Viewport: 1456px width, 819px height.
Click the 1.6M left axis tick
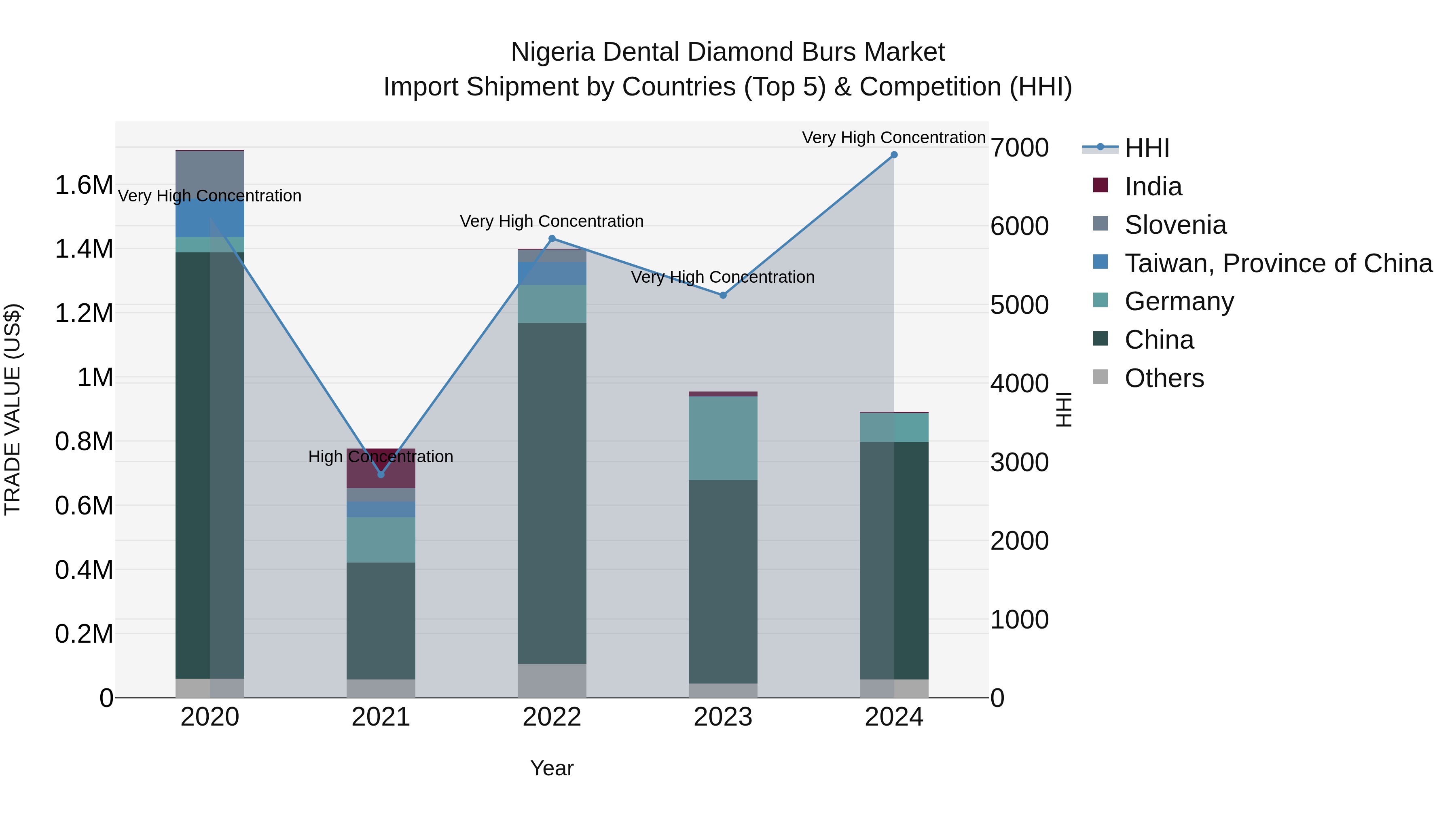pos(84,185)
